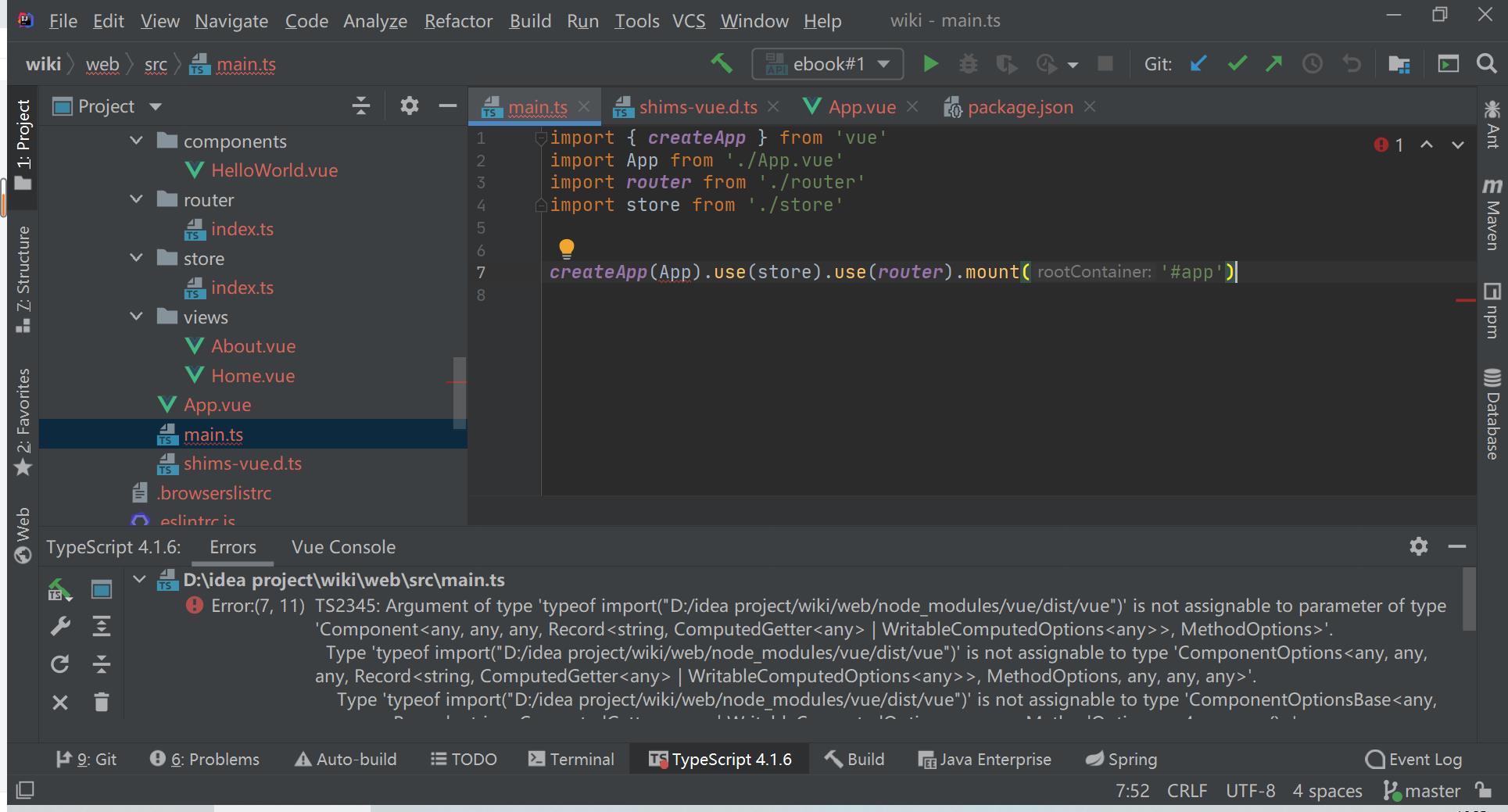1508x812 pixels.
Task: Push commits with Git green arrow
Action: [1273, 63]
